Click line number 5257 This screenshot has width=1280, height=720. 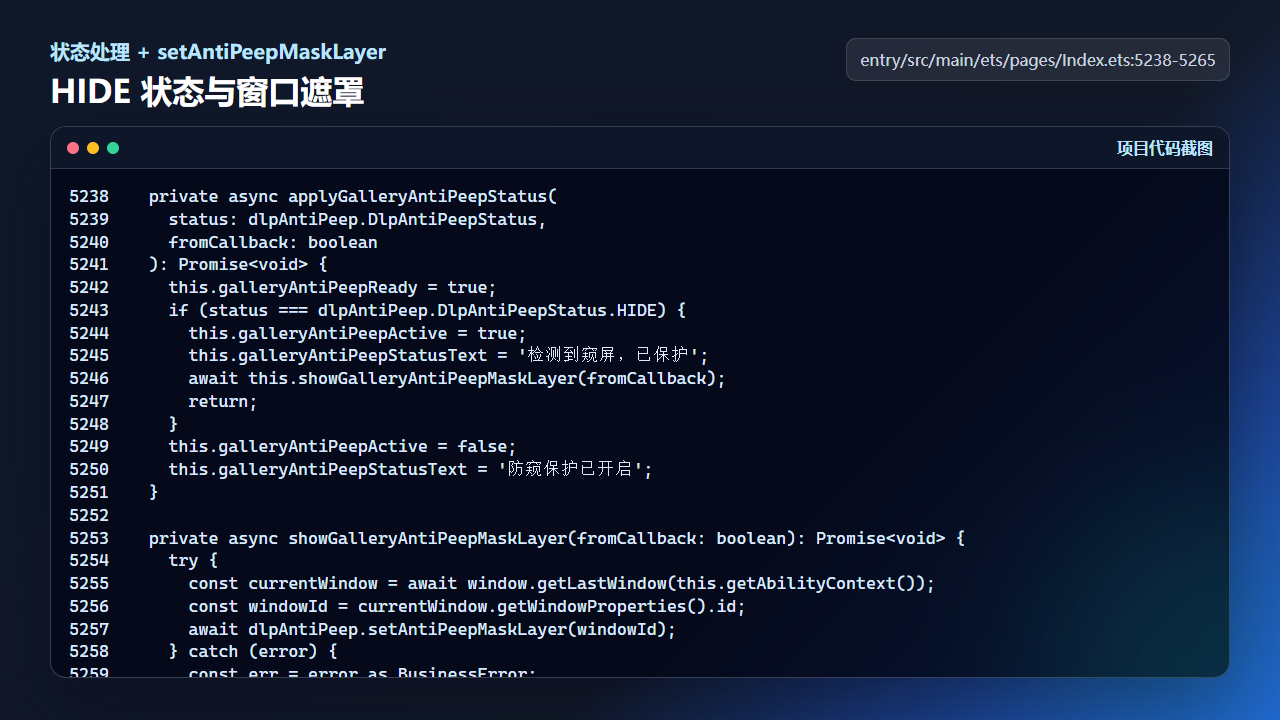pos(89,629)
